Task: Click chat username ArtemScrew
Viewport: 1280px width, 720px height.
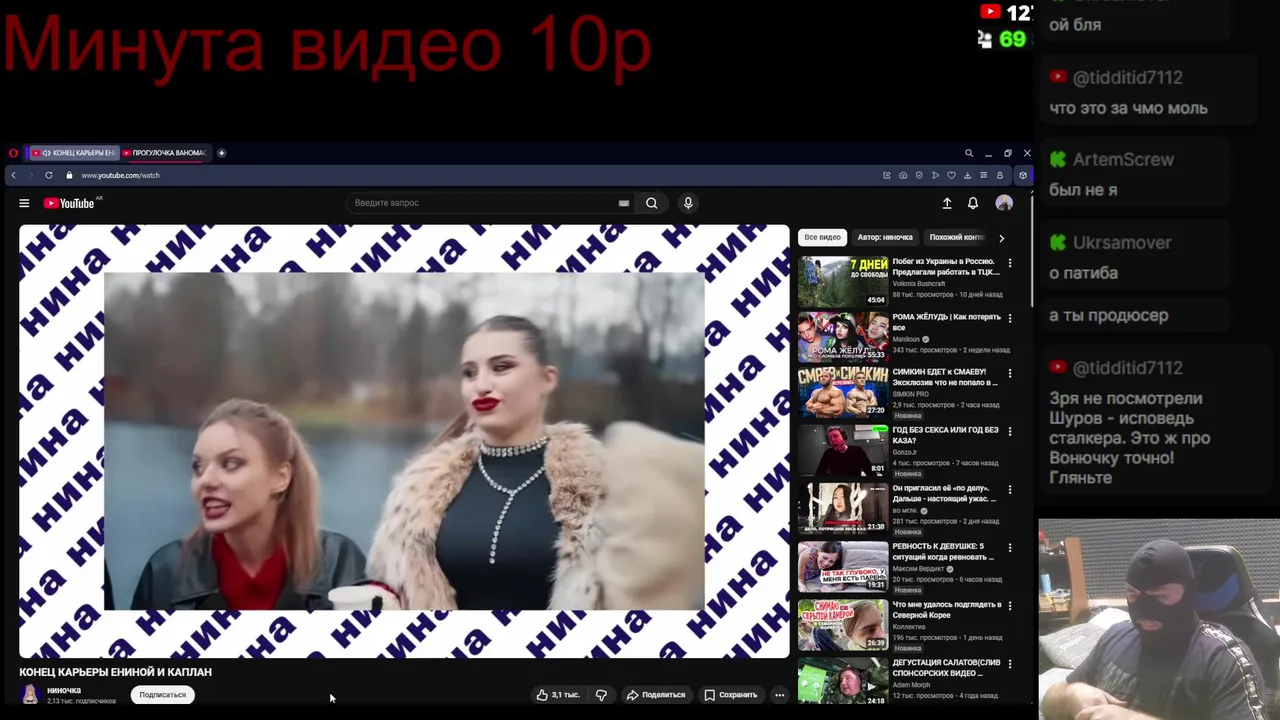Action: pyautogui.click(x=1123, y=160)
